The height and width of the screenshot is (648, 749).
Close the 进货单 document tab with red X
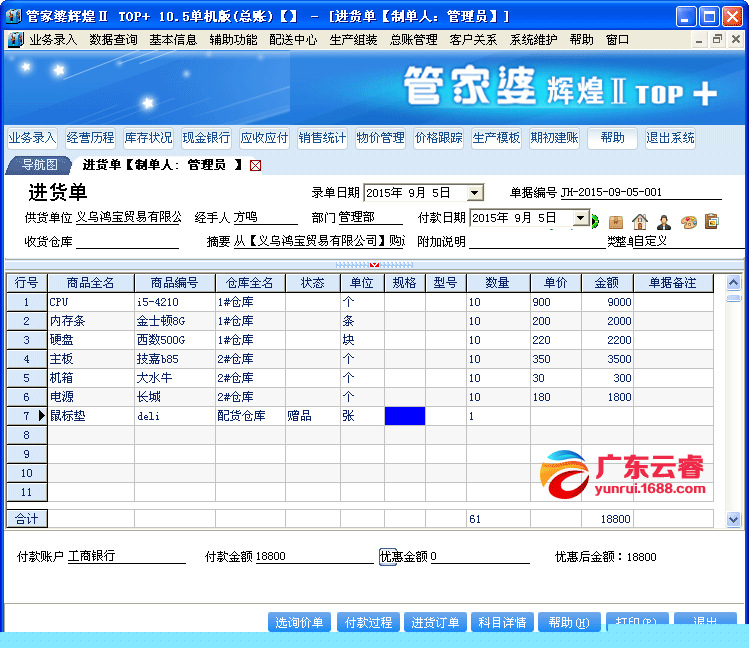click(x=256, y=166)
